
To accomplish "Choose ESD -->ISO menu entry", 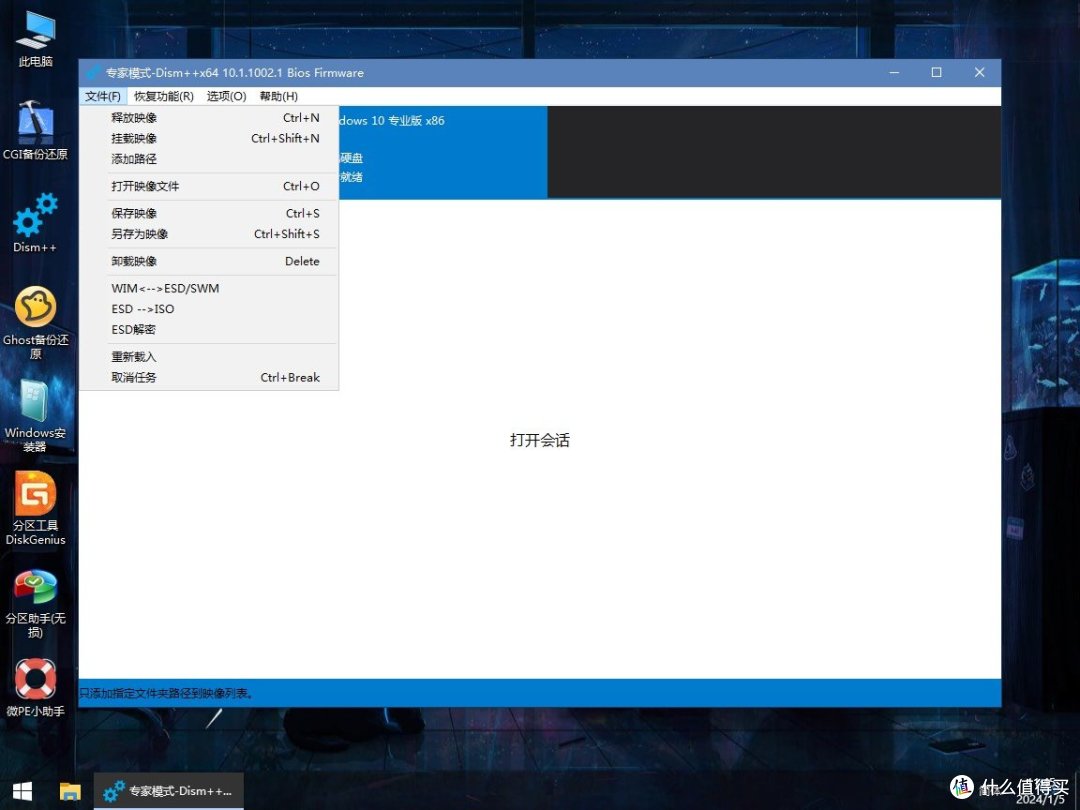I will point(209,309).
